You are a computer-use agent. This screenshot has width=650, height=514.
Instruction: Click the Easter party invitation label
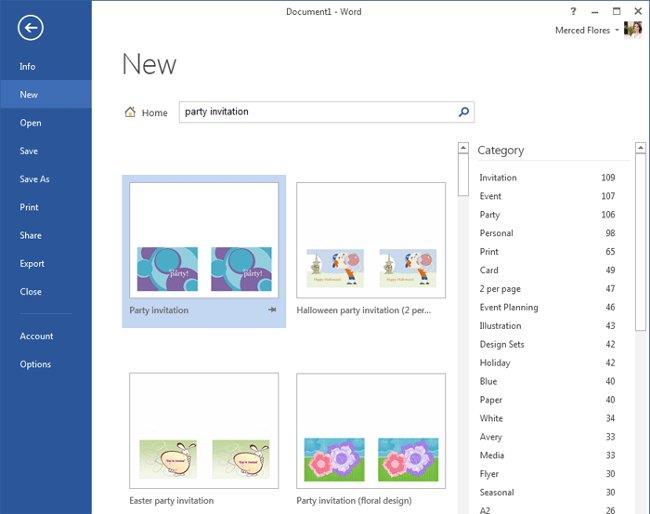point(171,501)
